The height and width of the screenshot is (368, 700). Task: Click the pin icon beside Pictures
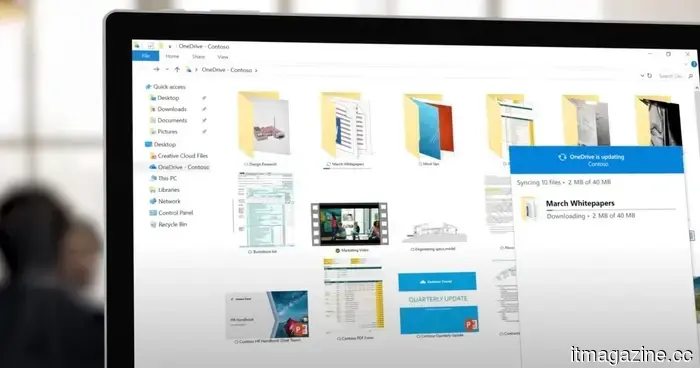click(x=204, y=131)
